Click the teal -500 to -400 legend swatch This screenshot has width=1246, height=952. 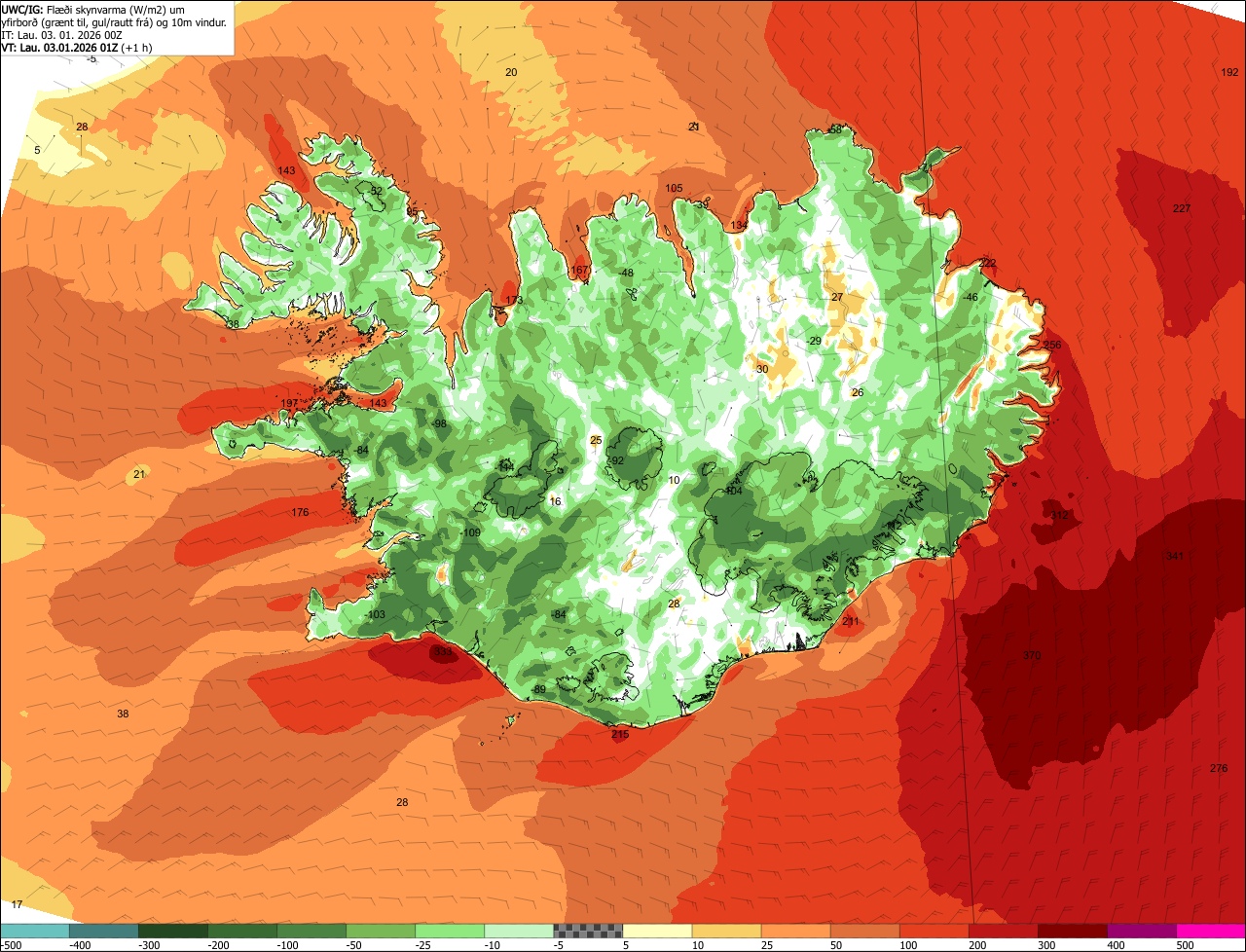point(35,931)
